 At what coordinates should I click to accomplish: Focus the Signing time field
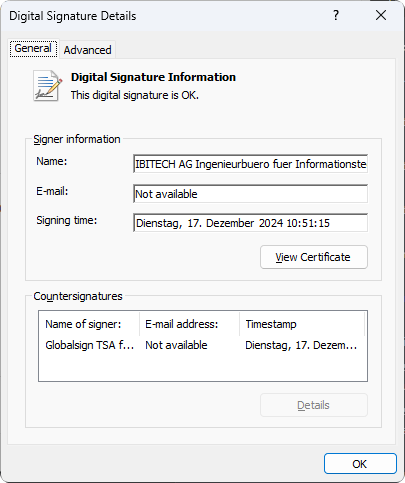tap(250, 223)
